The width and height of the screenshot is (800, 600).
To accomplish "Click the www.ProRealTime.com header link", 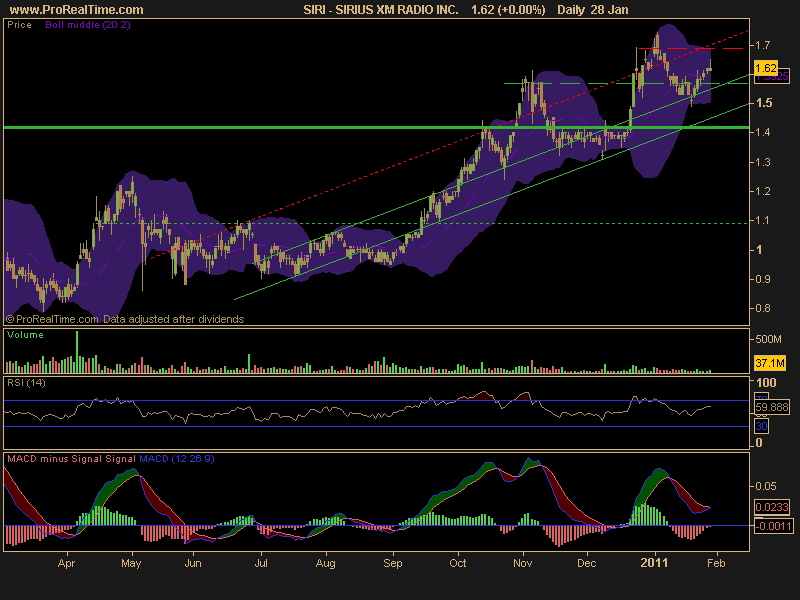I will tap(77, 10).
